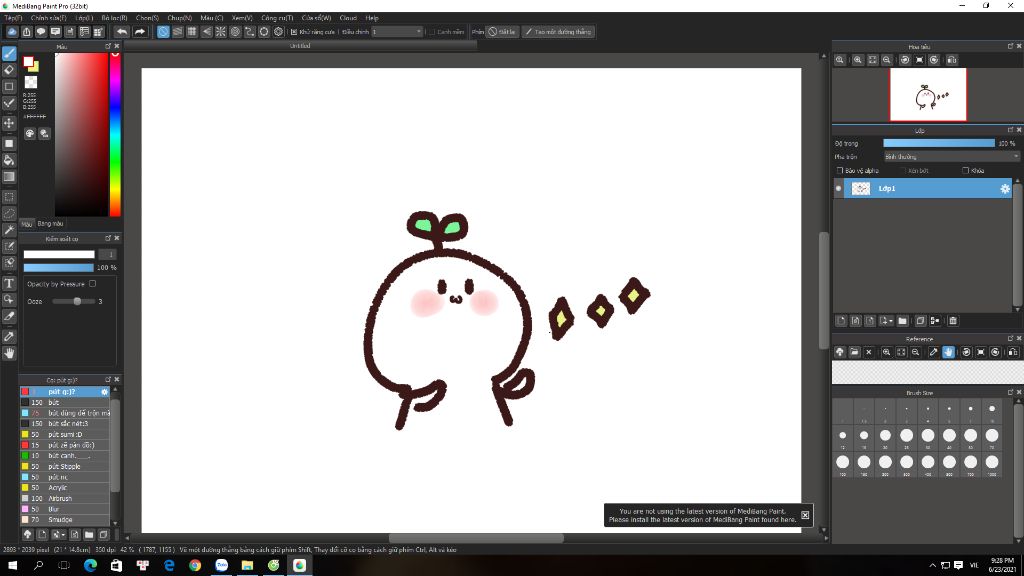Select the Move tool
The image size is (1024, 576).
9,123
